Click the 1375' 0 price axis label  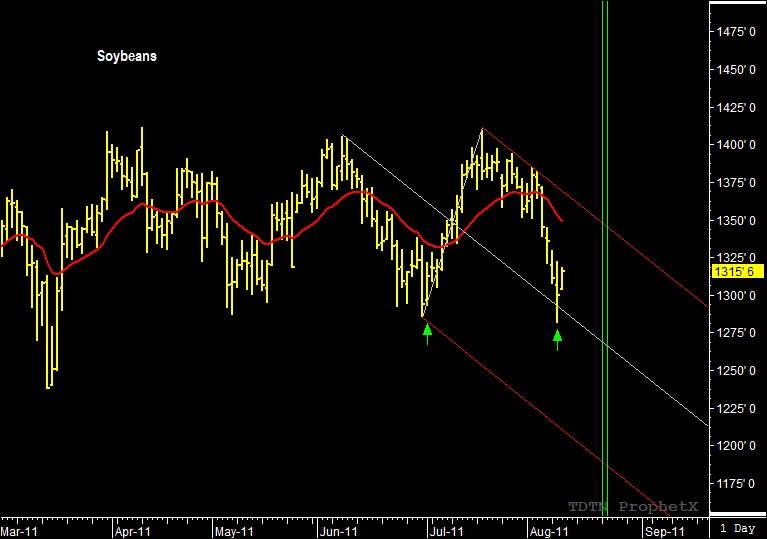736,182
